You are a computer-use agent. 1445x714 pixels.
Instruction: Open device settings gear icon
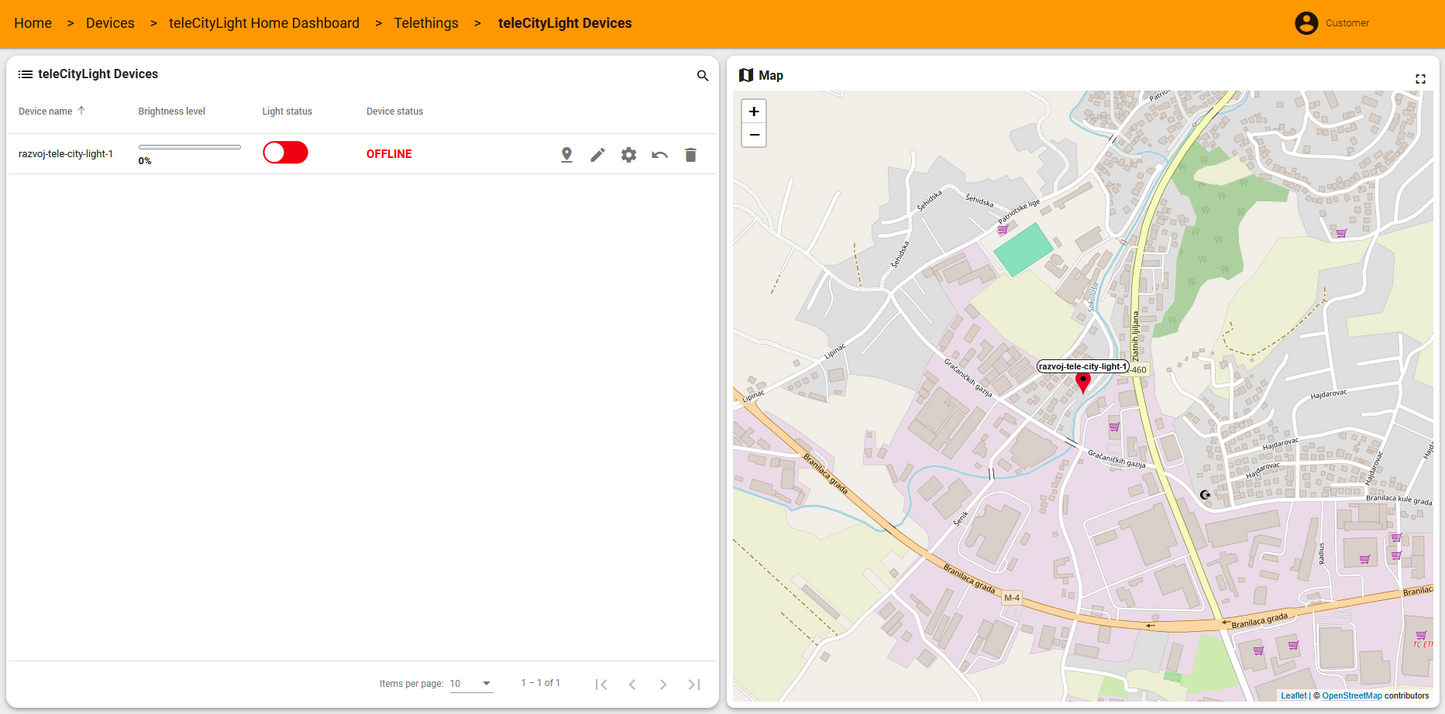coord(628,155)
